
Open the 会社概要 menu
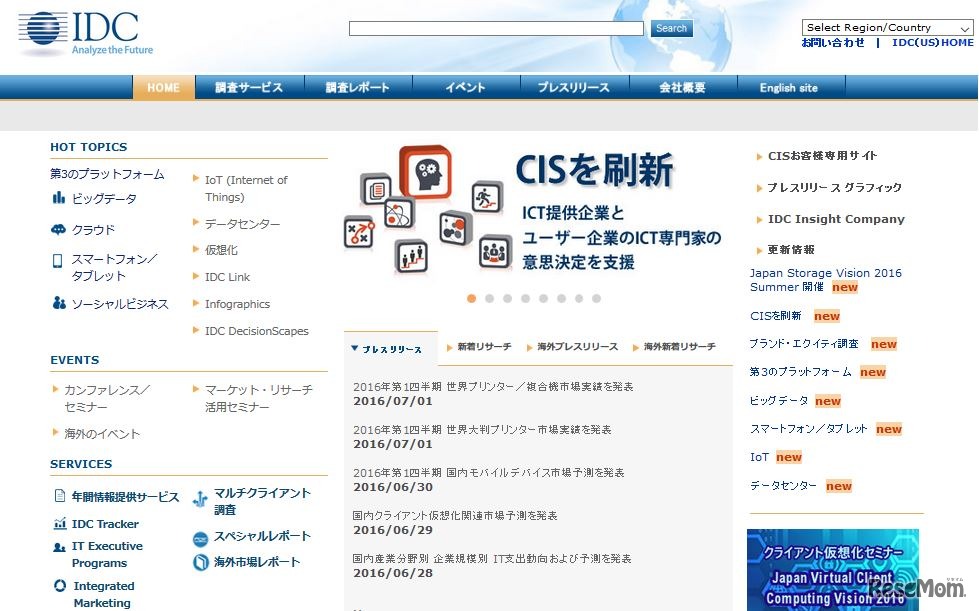[x=683, y=87]
